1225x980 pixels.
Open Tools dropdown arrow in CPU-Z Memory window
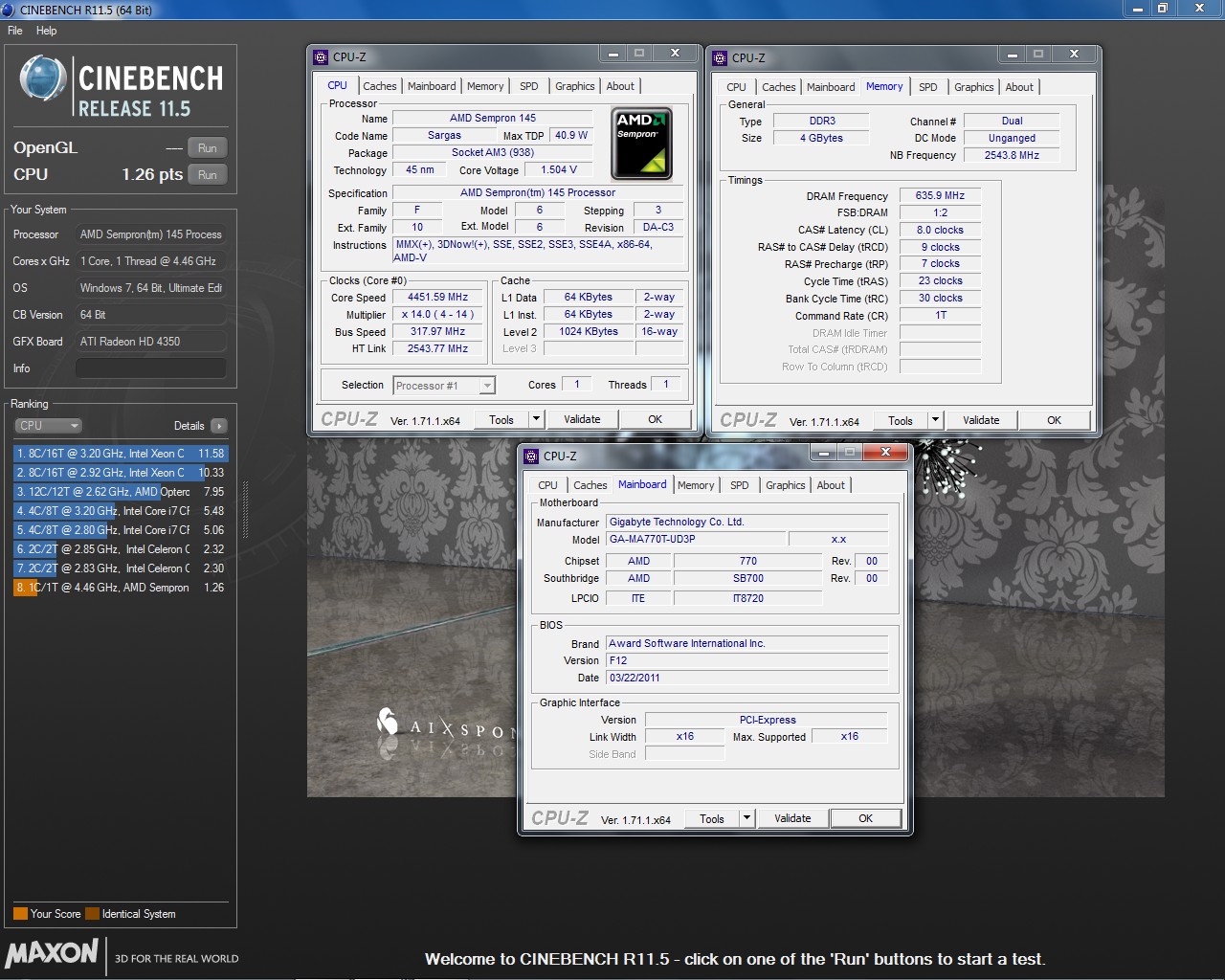935,420
